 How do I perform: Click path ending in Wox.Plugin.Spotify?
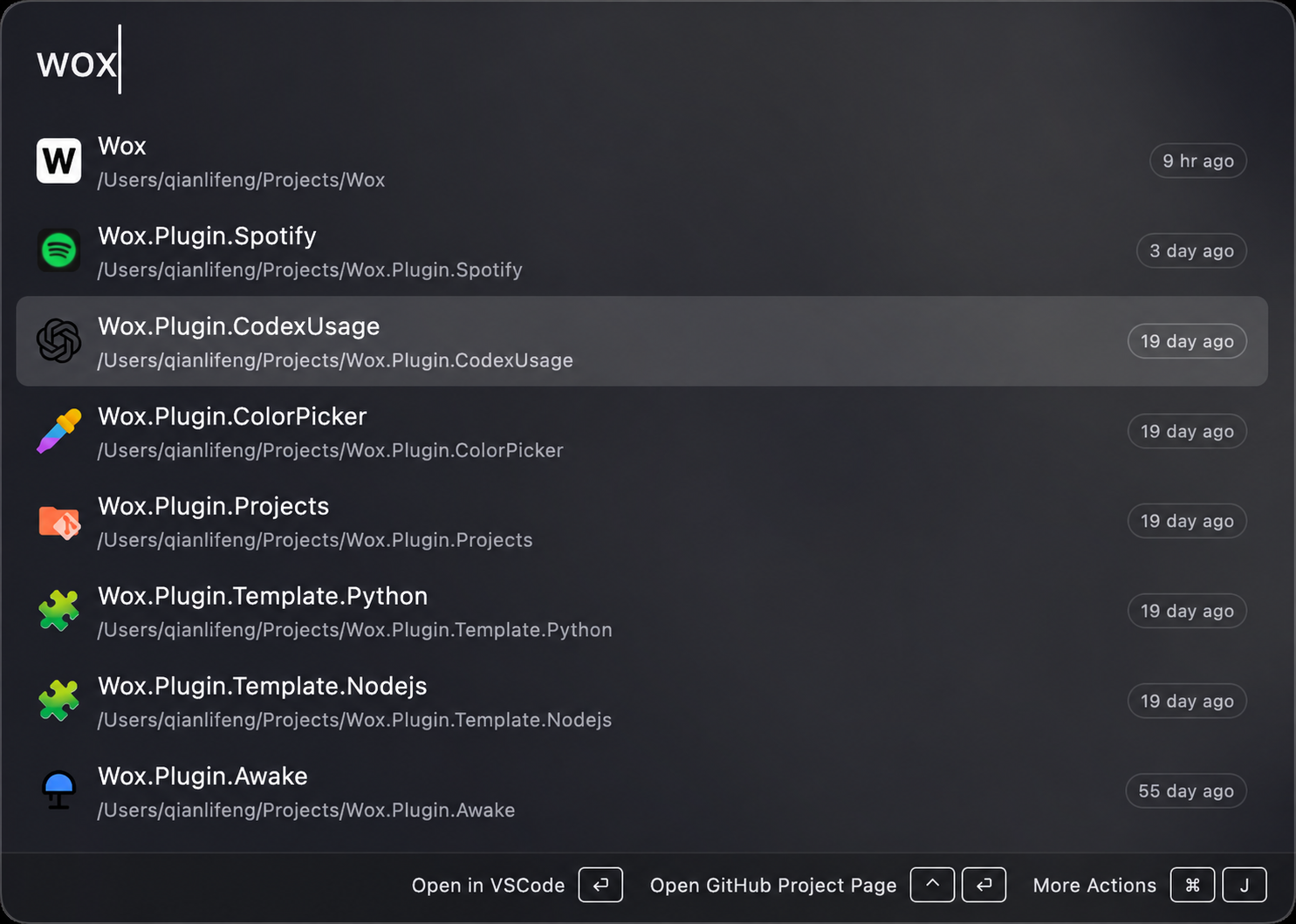(310, 270)
